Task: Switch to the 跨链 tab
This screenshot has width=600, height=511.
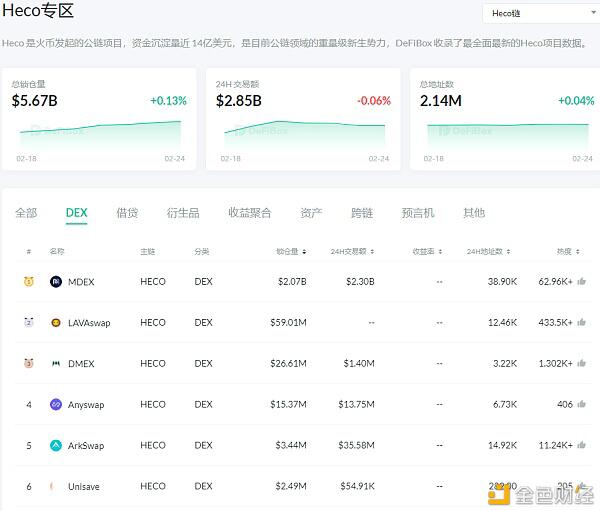Action: (x=362, y=213)
